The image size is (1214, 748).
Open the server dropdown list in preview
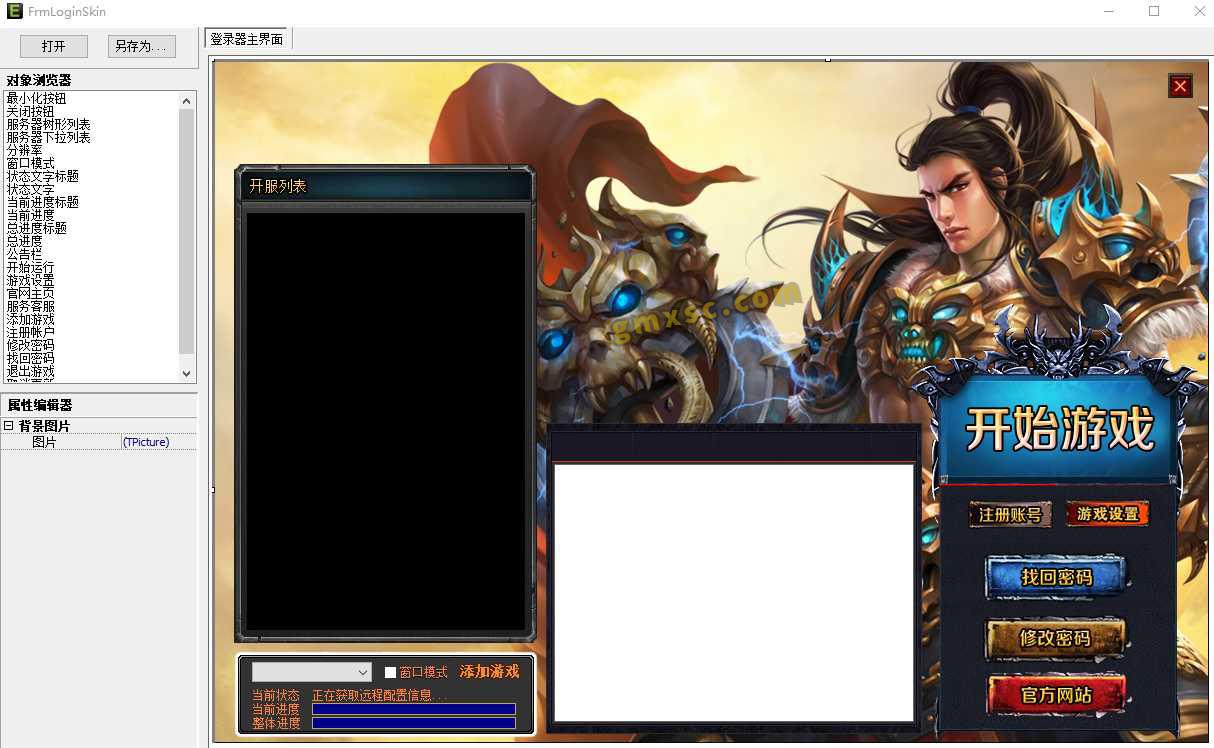point(312,672)
